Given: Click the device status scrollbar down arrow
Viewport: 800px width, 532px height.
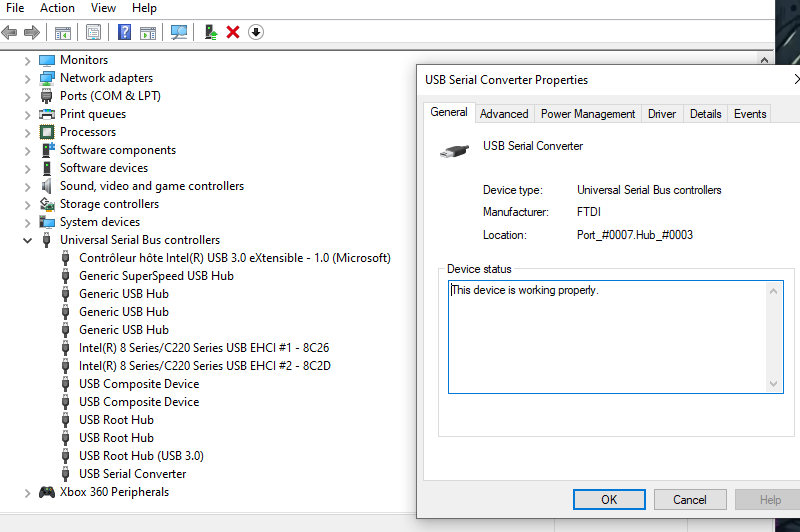Looking at the screenshot, I should pyautogui.click(x=775, y=384).
